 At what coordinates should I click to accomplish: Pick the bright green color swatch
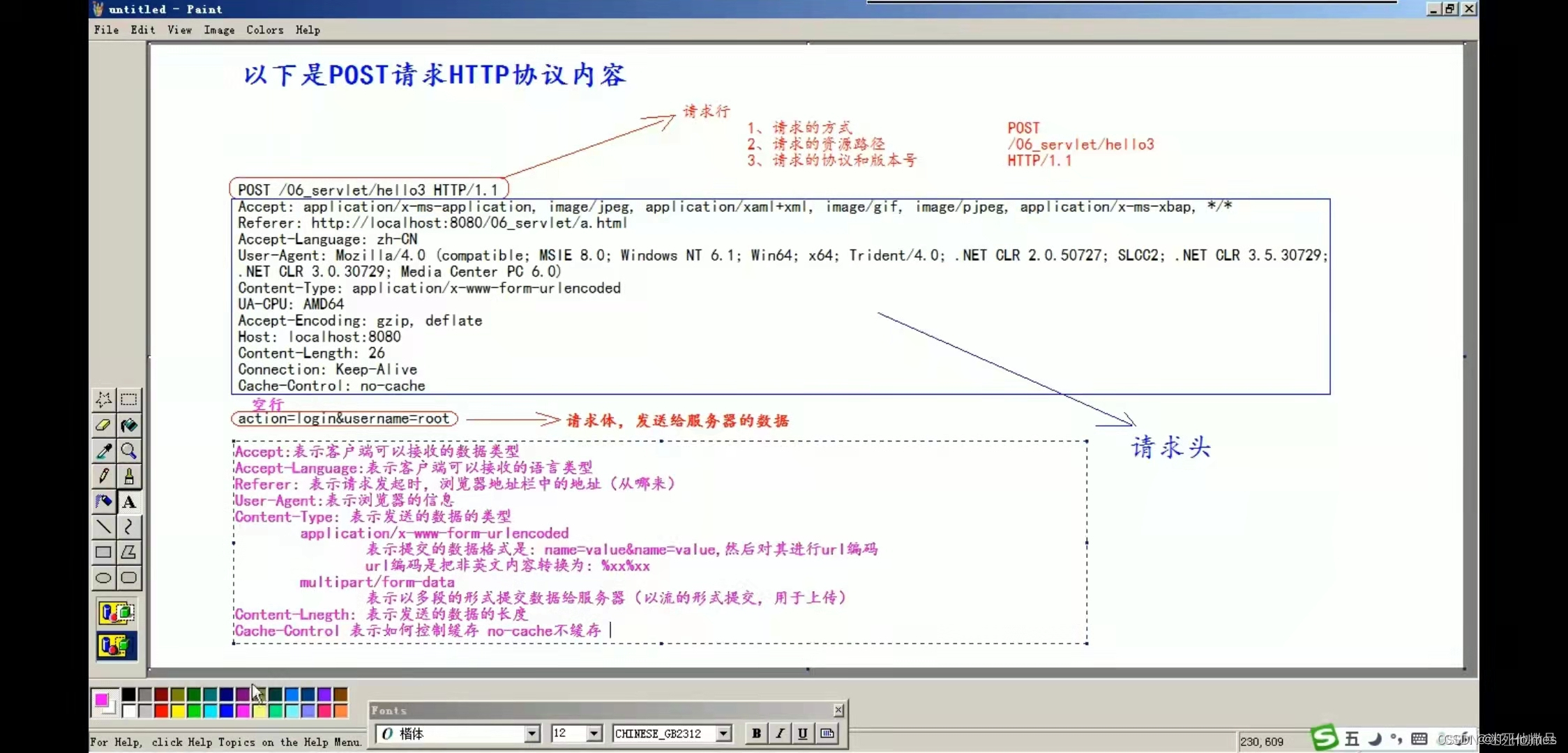tap(194, 710)
